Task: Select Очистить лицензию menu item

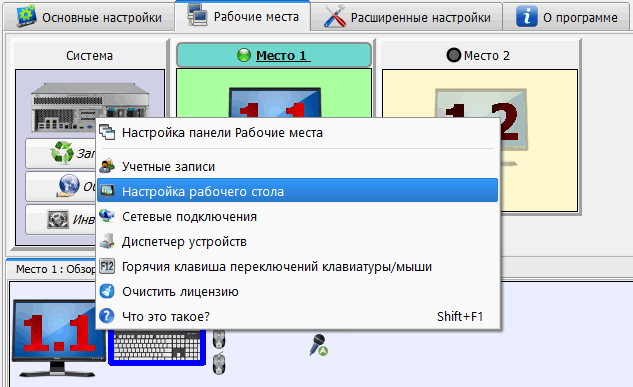Action: tap(298, 291)
